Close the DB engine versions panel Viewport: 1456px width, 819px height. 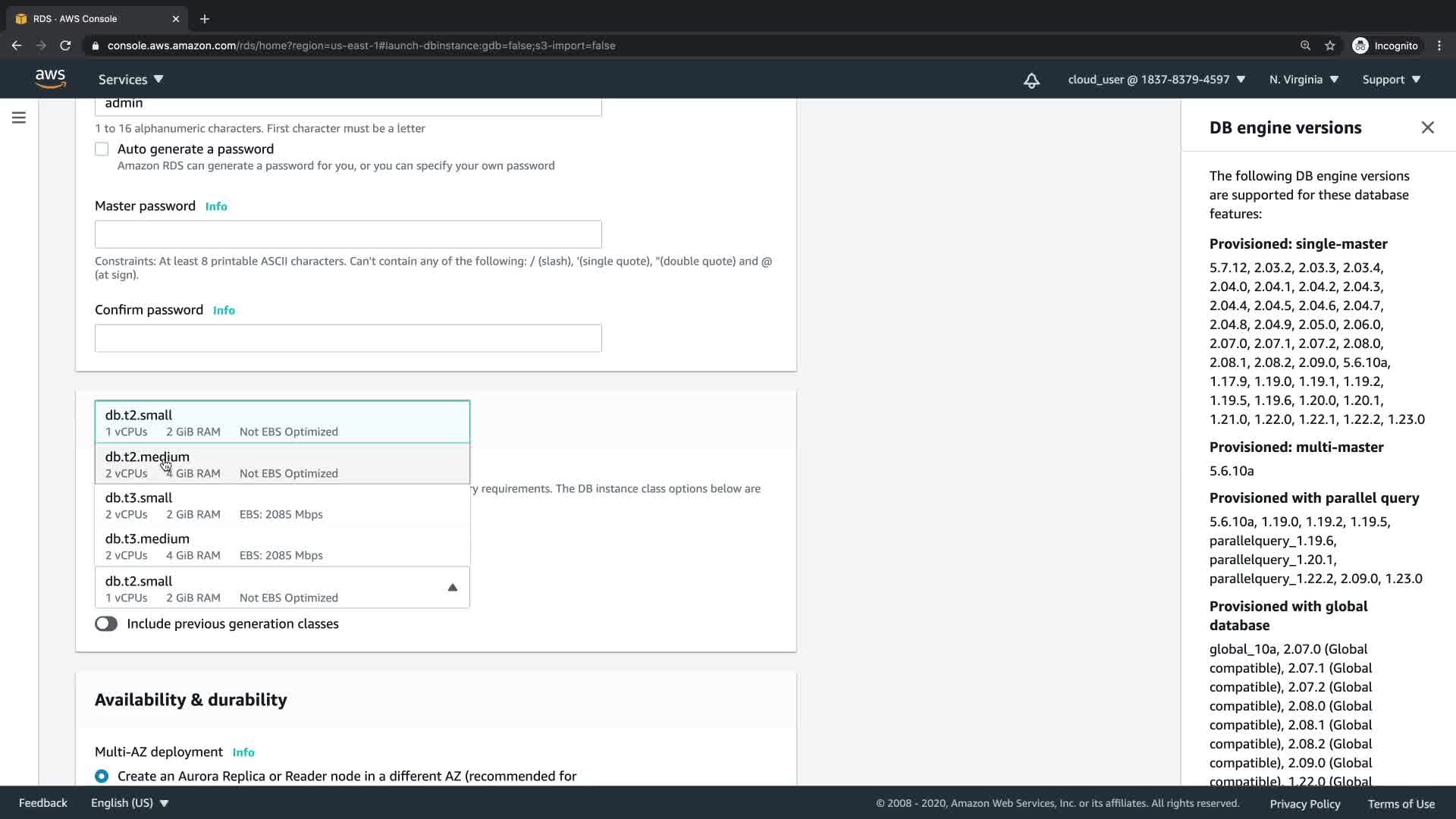click(x=1427, y=127)
